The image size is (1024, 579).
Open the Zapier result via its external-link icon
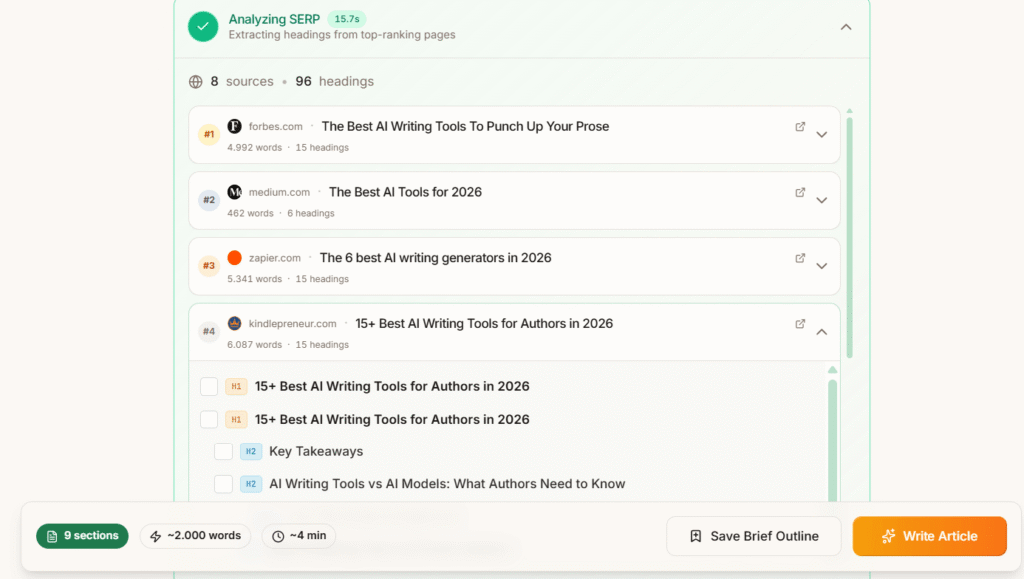tap(800, 258)
